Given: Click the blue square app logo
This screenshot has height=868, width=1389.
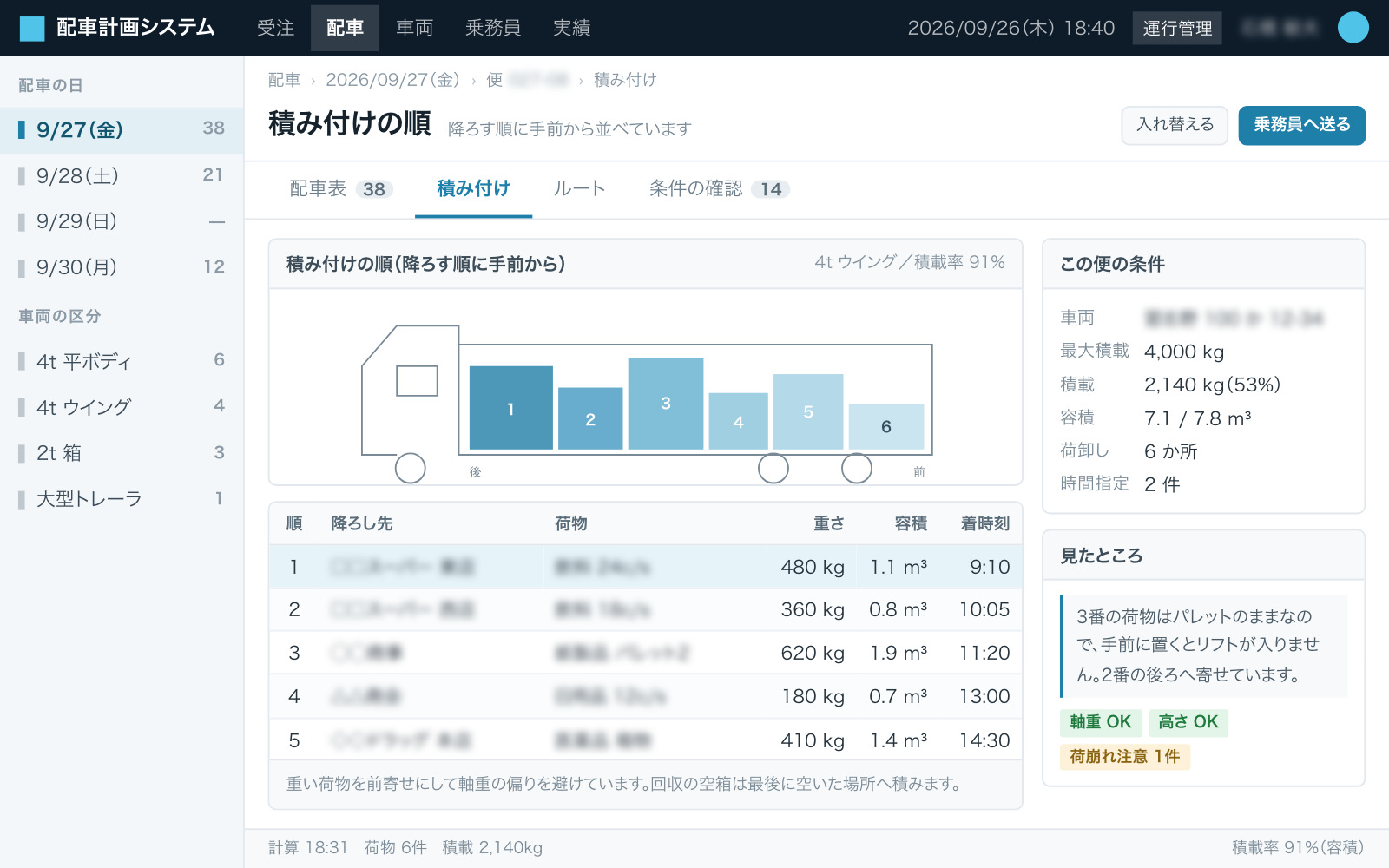Looking at the screenshot, I should pos(32,29).
